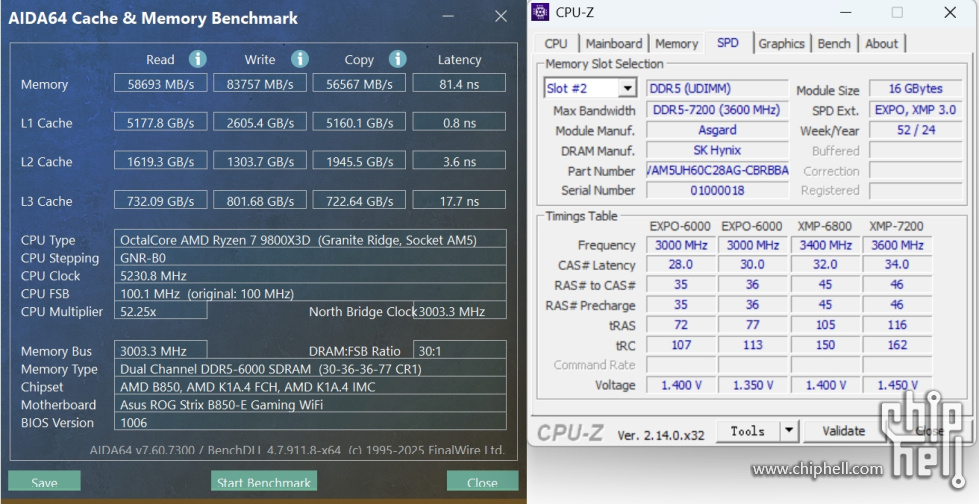Viewport: 979px width, 504px height.
Task: Click the Motherboard Asus ROG Strix field
Action: point(310,404)
